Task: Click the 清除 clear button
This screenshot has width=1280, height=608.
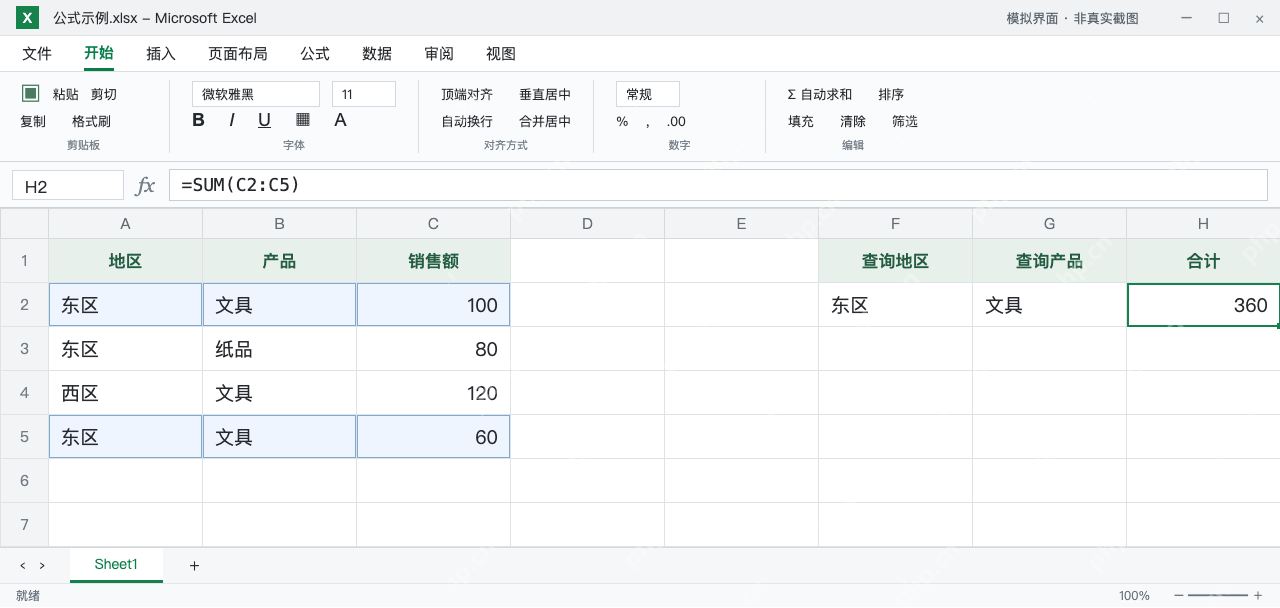Action: 853,121
